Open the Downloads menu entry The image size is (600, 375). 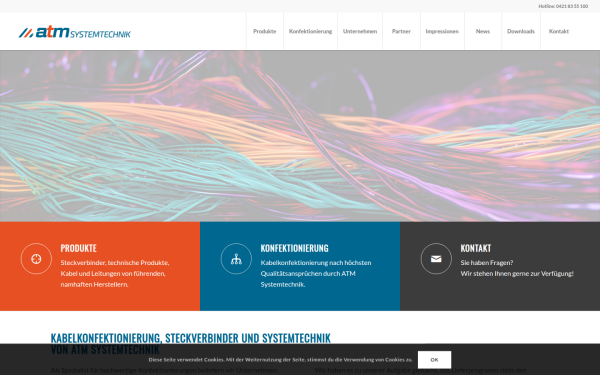[x=521, y=31]
